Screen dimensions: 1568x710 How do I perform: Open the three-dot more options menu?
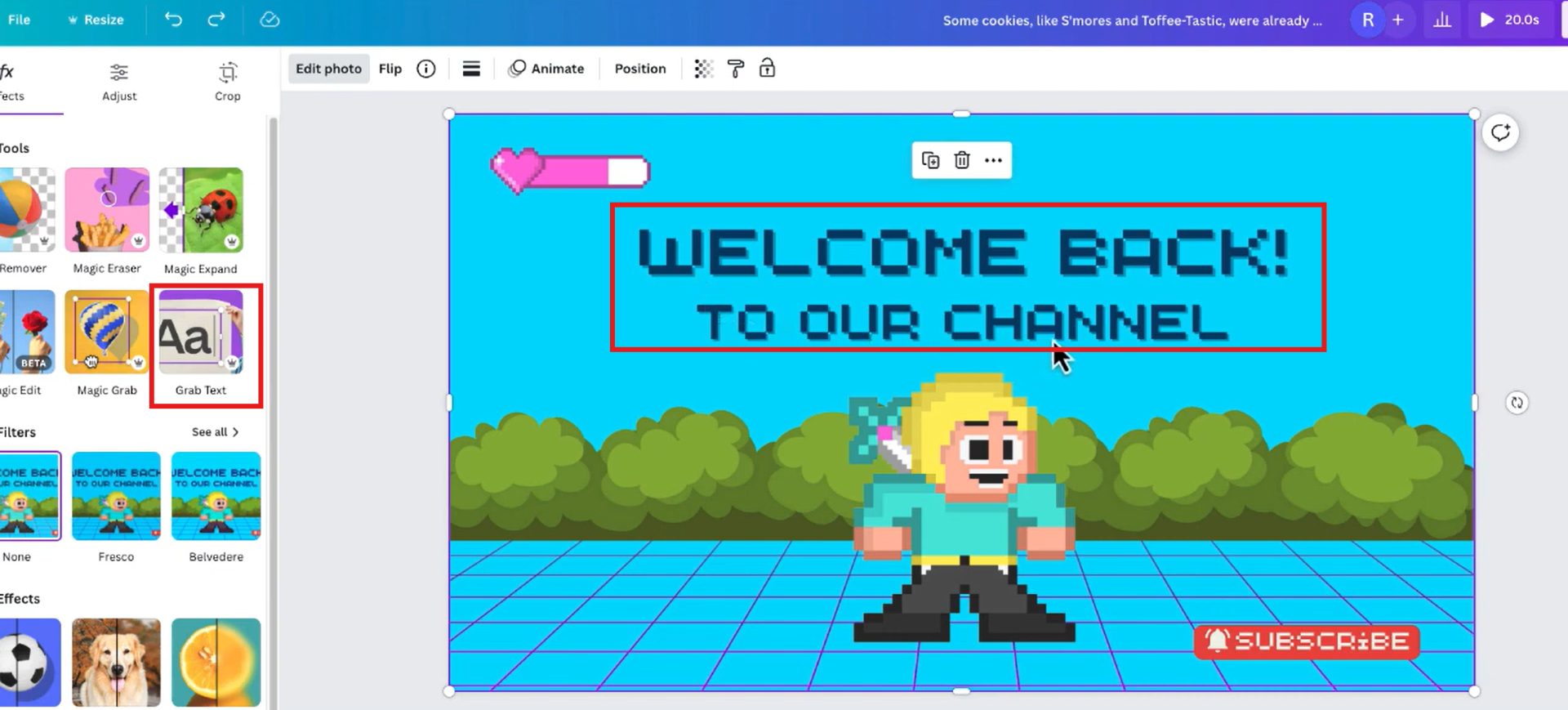(x=993, y=160)
